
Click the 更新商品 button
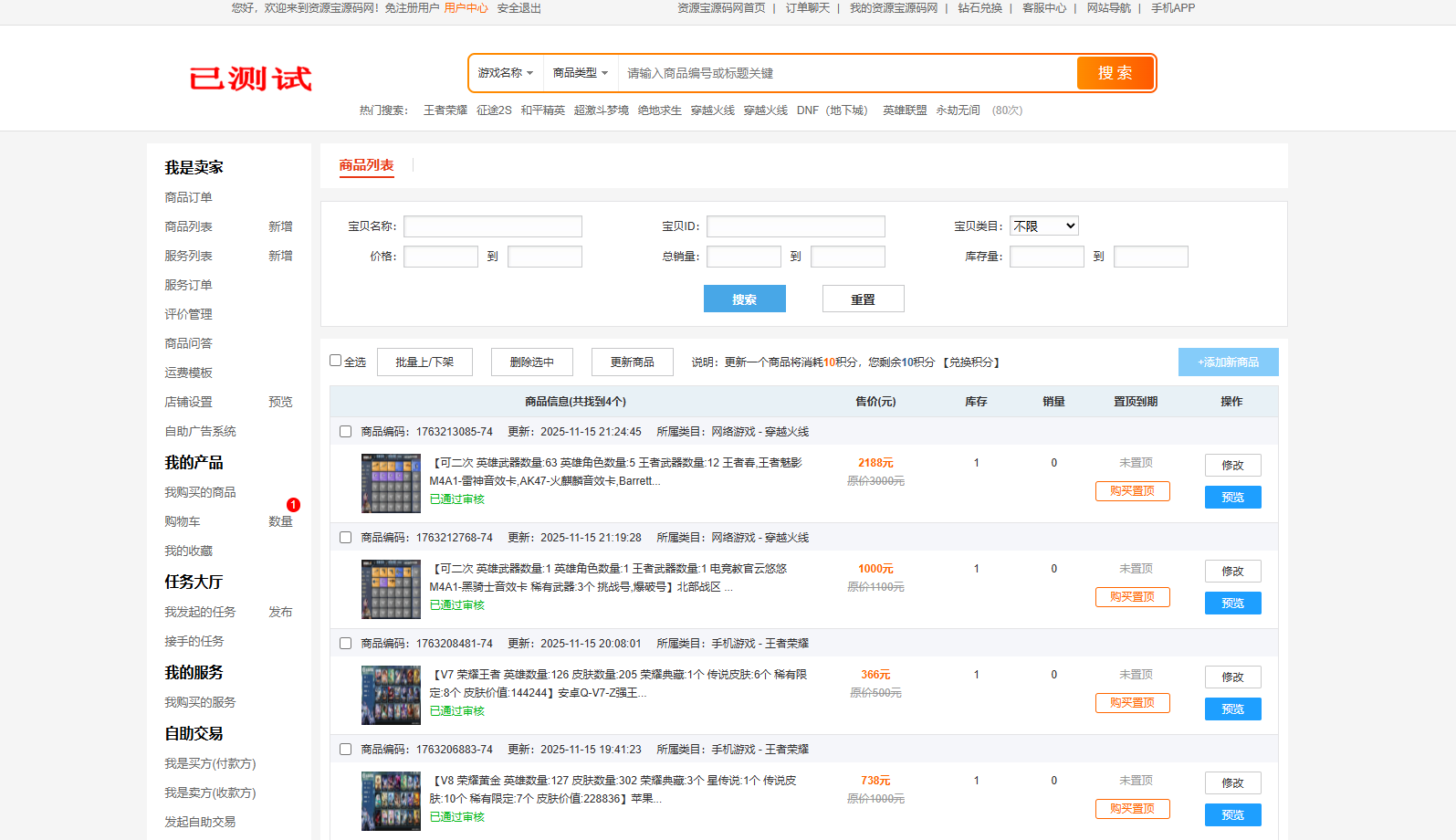633,362
